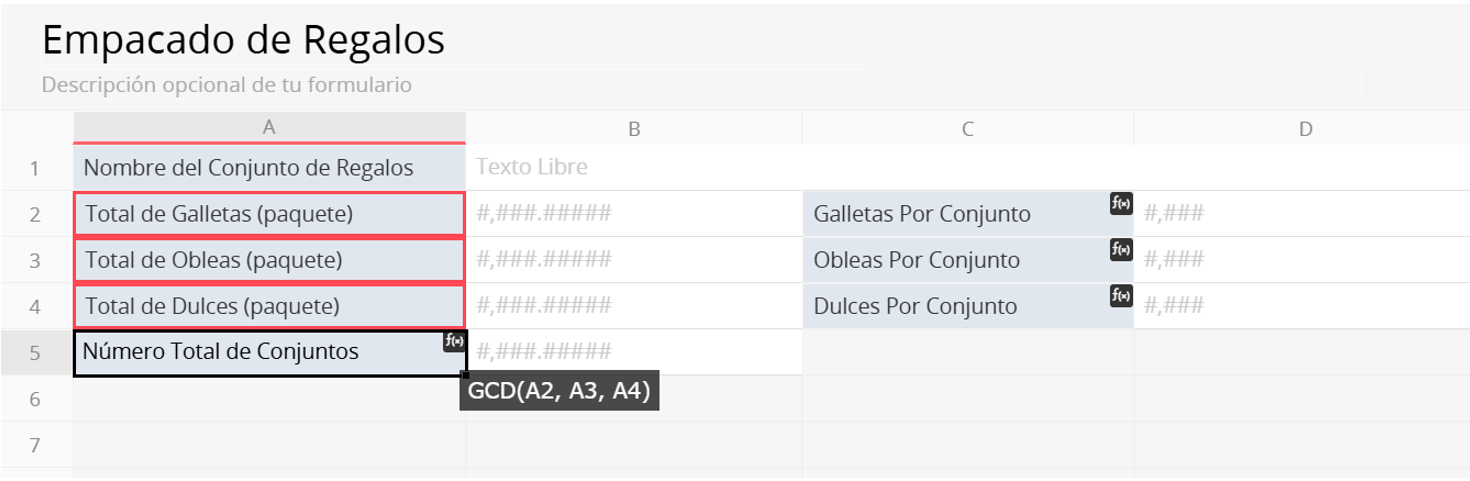1470x481 pixels.
Task: Select column C header
Action: pyautogui.click(x=967, y=128)
